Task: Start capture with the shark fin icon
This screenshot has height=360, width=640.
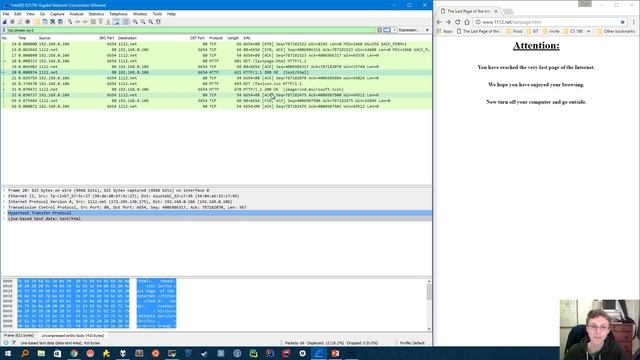Action: coord(4,22)
